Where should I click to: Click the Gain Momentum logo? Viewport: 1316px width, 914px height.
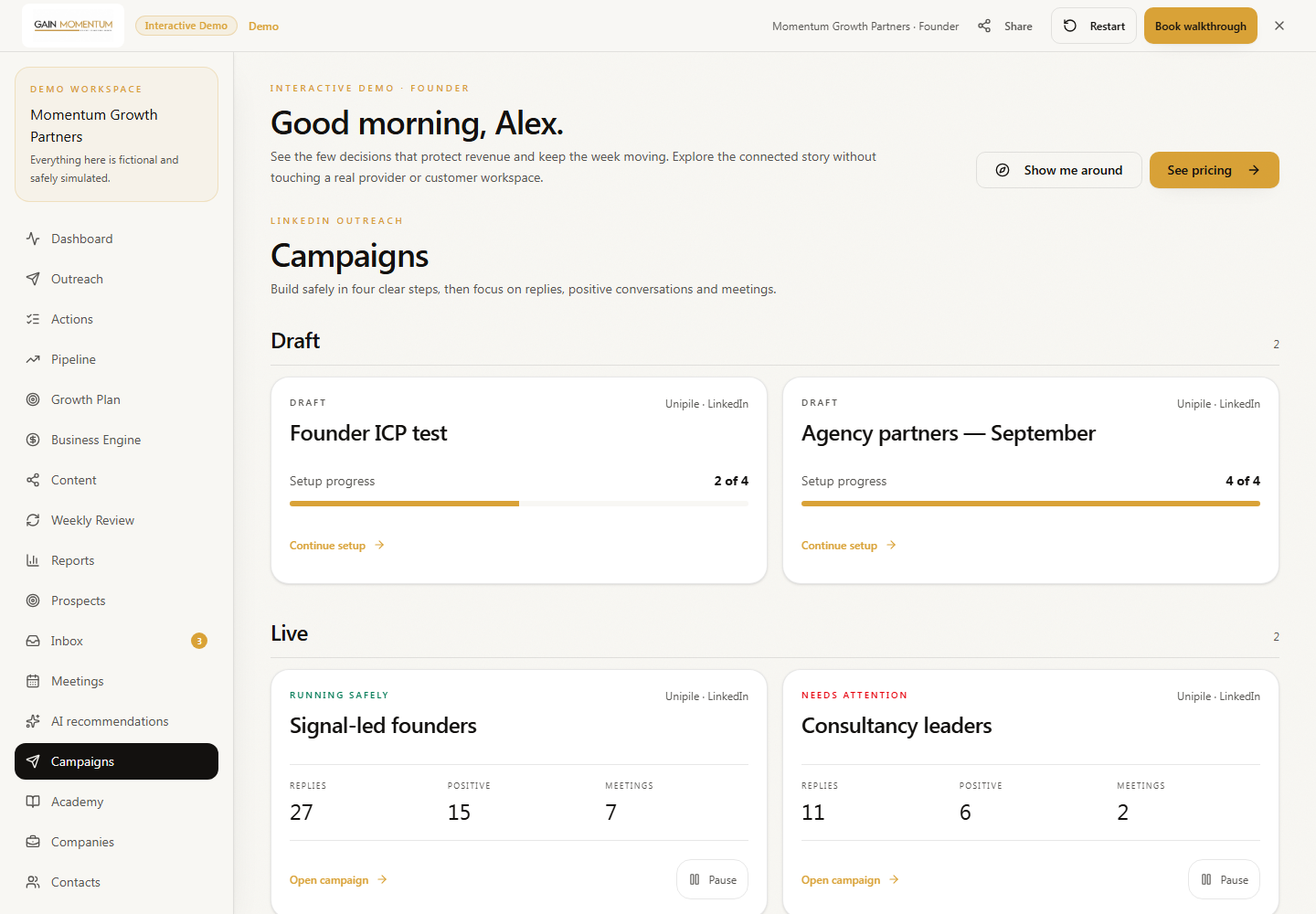(x=73, y=26)
